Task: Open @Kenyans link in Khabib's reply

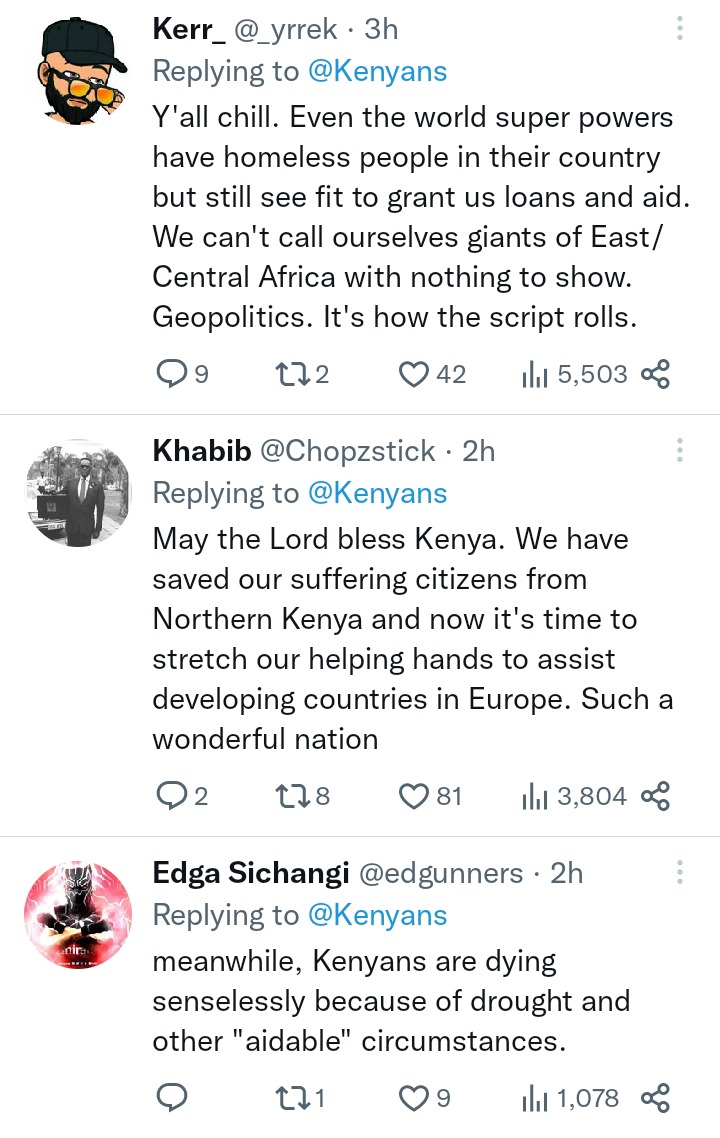Action: [377, 493]
